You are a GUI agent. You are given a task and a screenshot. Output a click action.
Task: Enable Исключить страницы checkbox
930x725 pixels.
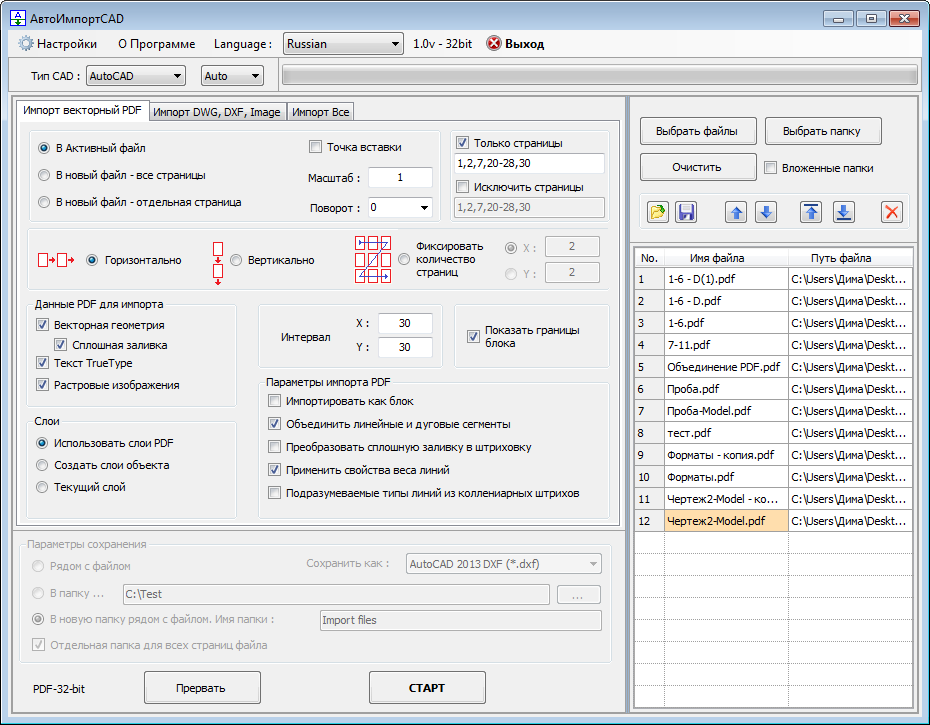tap(462, 186)
